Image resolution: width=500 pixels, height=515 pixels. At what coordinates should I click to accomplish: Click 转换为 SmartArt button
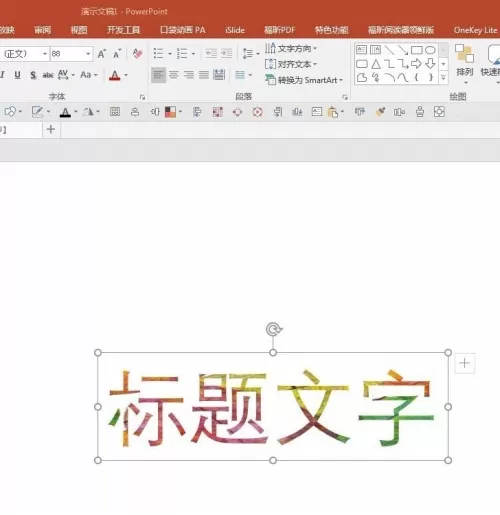click(x=304, y=80)
